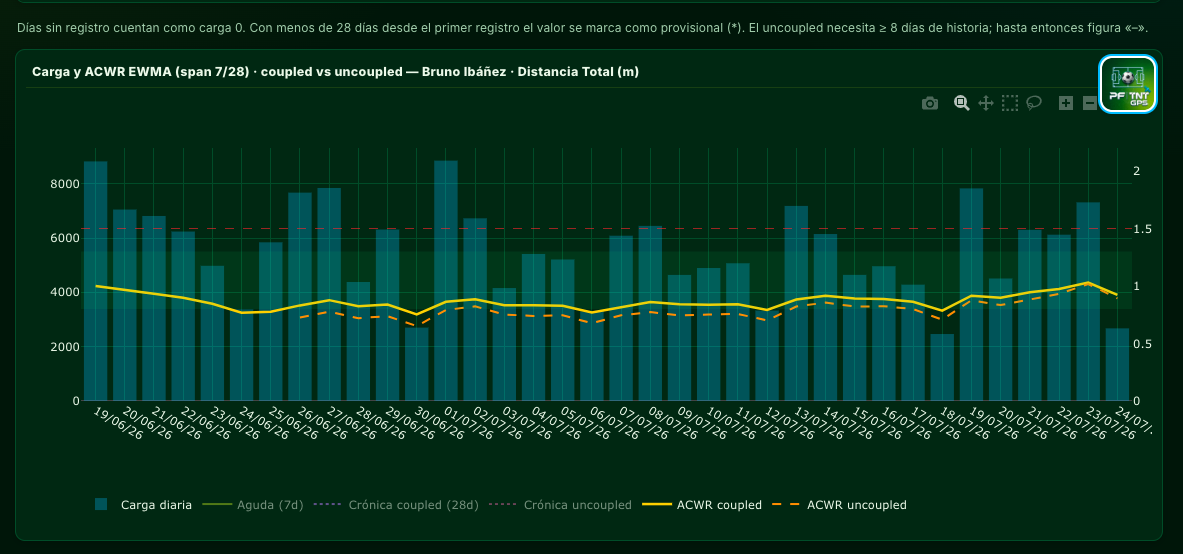Select the 19/07/26 load bar
This screenshot has height=554, width=1183.
(971, 294)
